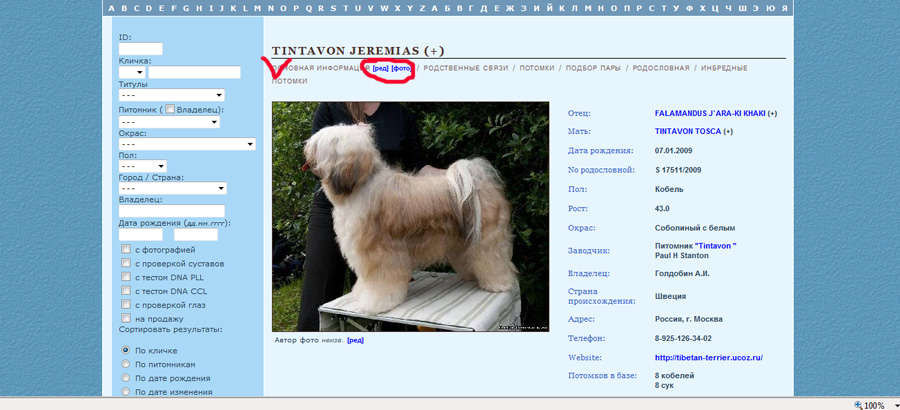
Task: Open mother TINTAVON TOSCA link
Action: (x=688, y=131)
